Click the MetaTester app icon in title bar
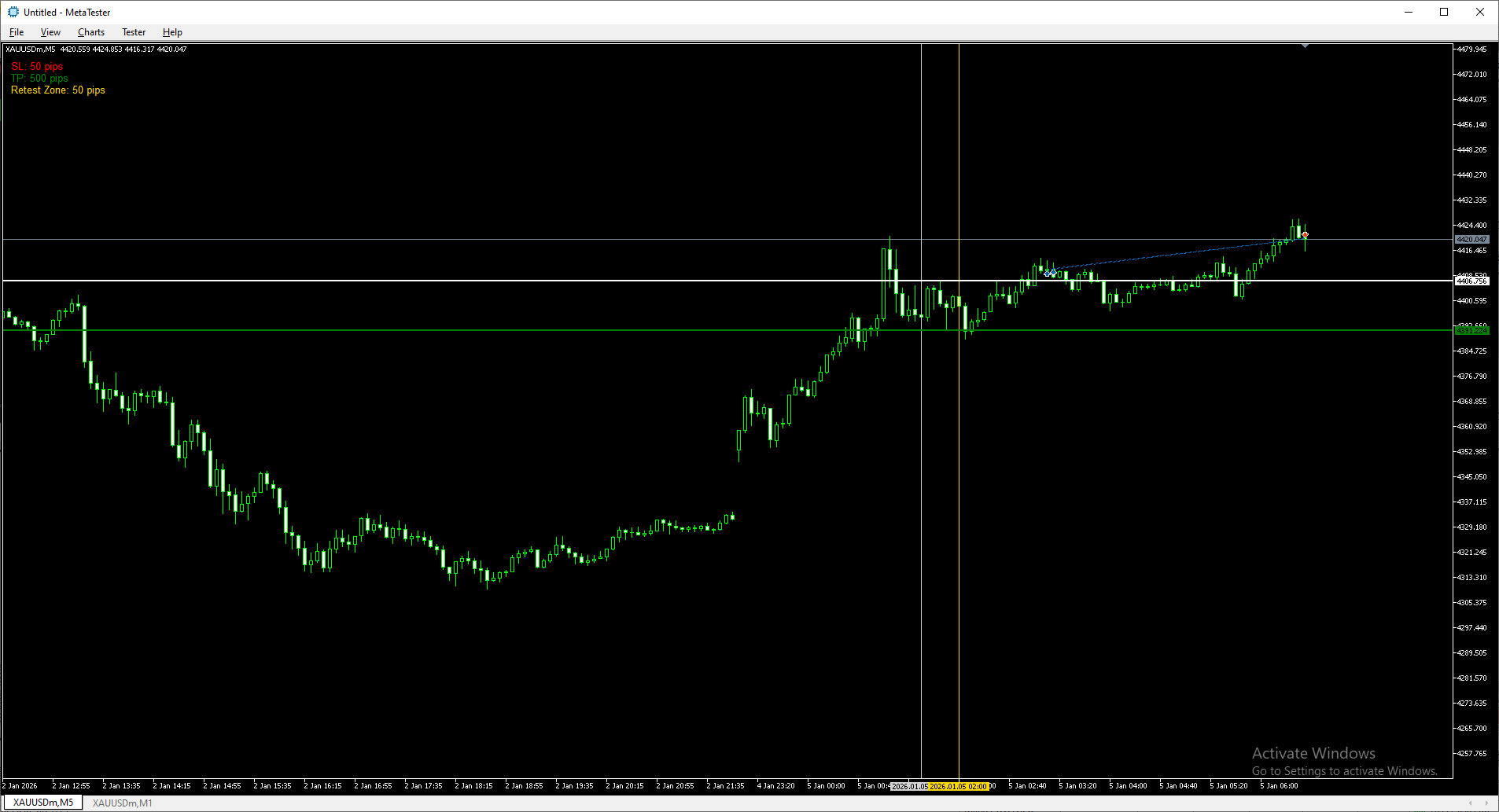This screenshot has width=1499, height=812. coord(13,12)
